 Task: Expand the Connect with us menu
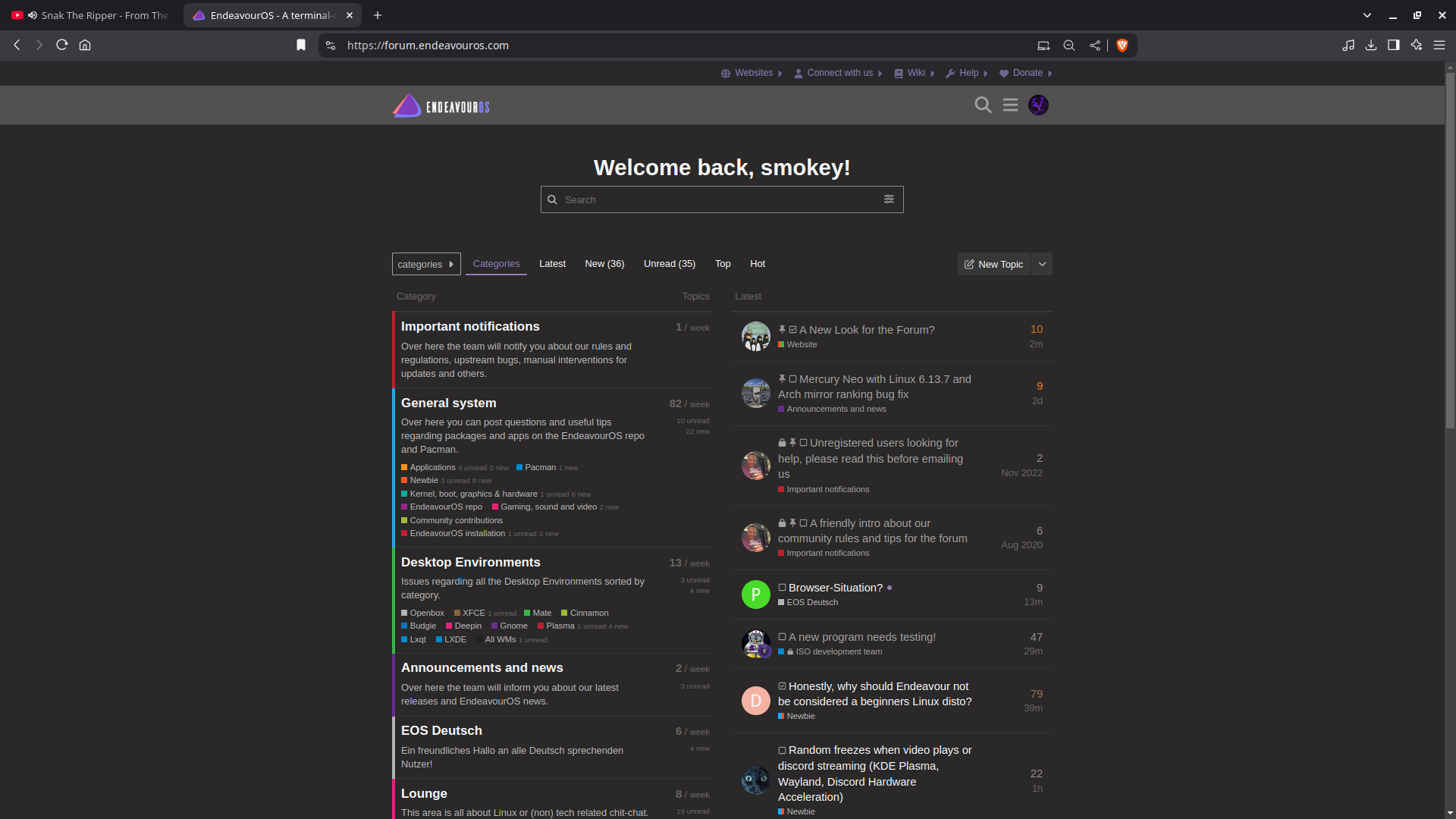(838, 74)
